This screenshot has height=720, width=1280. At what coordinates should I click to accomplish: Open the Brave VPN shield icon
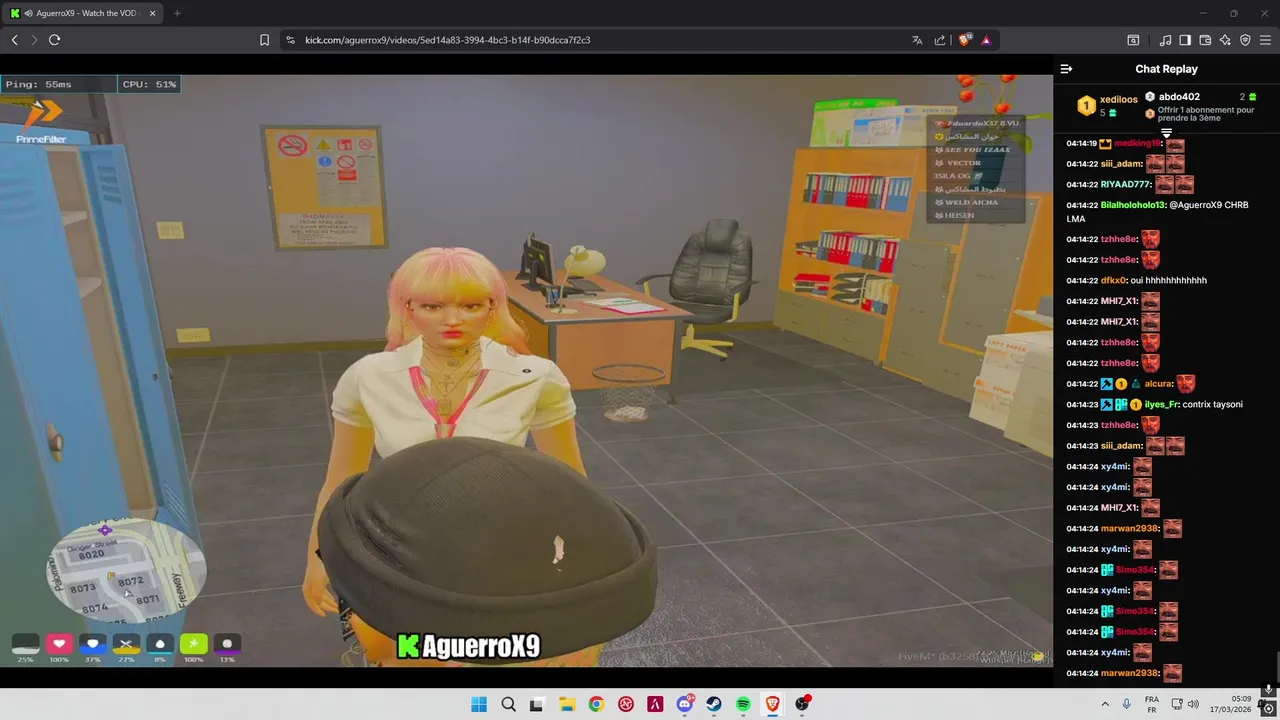tap(1245, 40)
